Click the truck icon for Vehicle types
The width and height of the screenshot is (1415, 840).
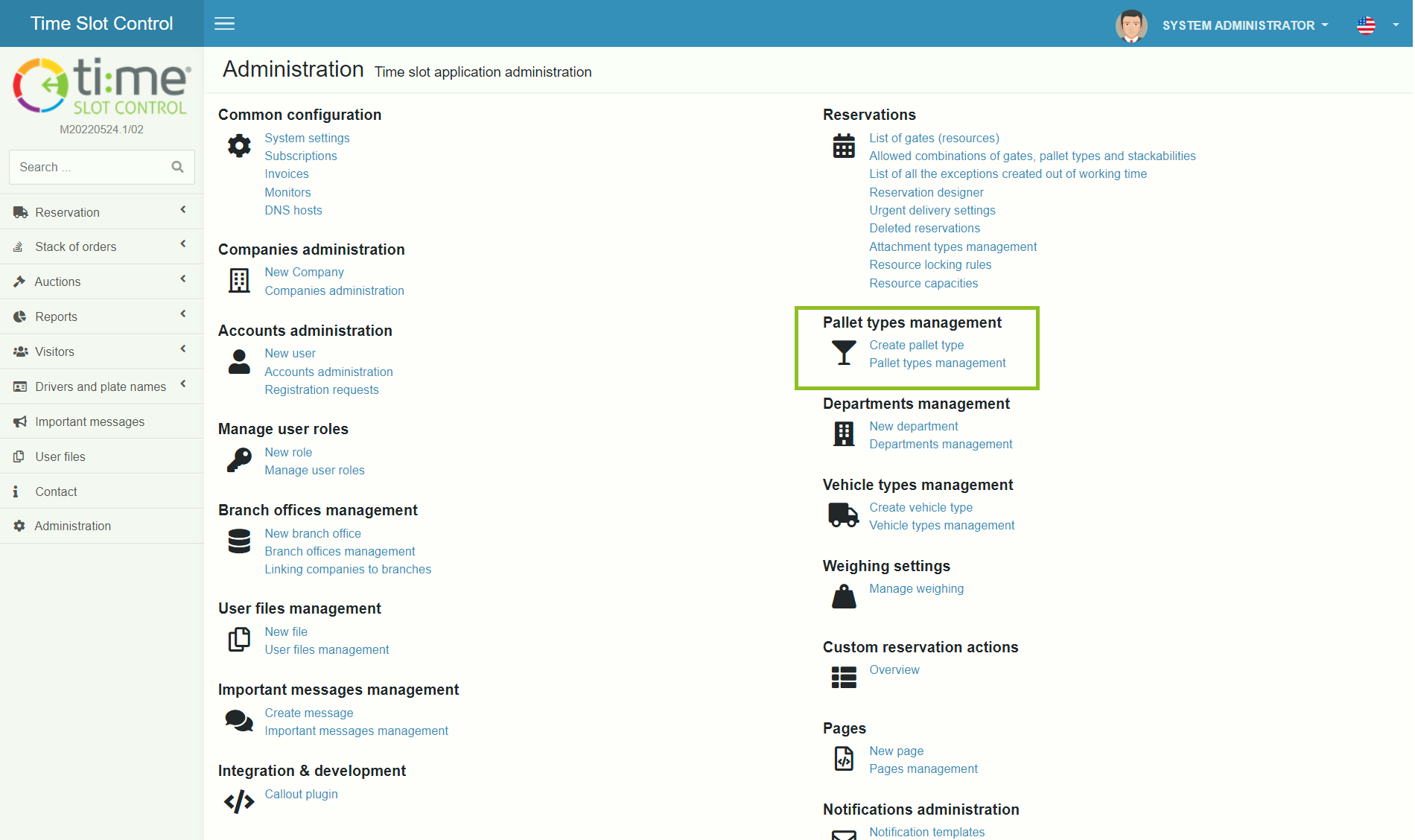[x=843, y=515]
